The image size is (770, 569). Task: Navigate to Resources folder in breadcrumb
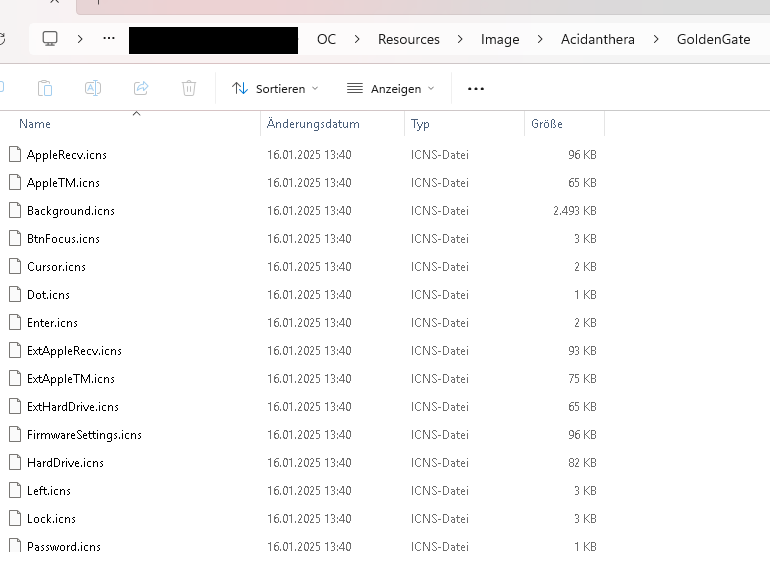(x=408, y=39)
